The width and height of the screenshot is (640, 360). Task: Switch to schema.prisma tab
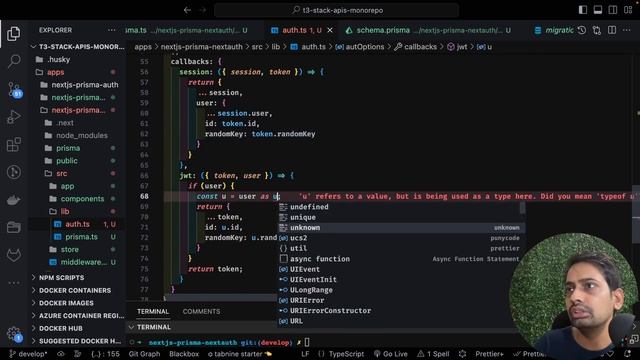428,30
